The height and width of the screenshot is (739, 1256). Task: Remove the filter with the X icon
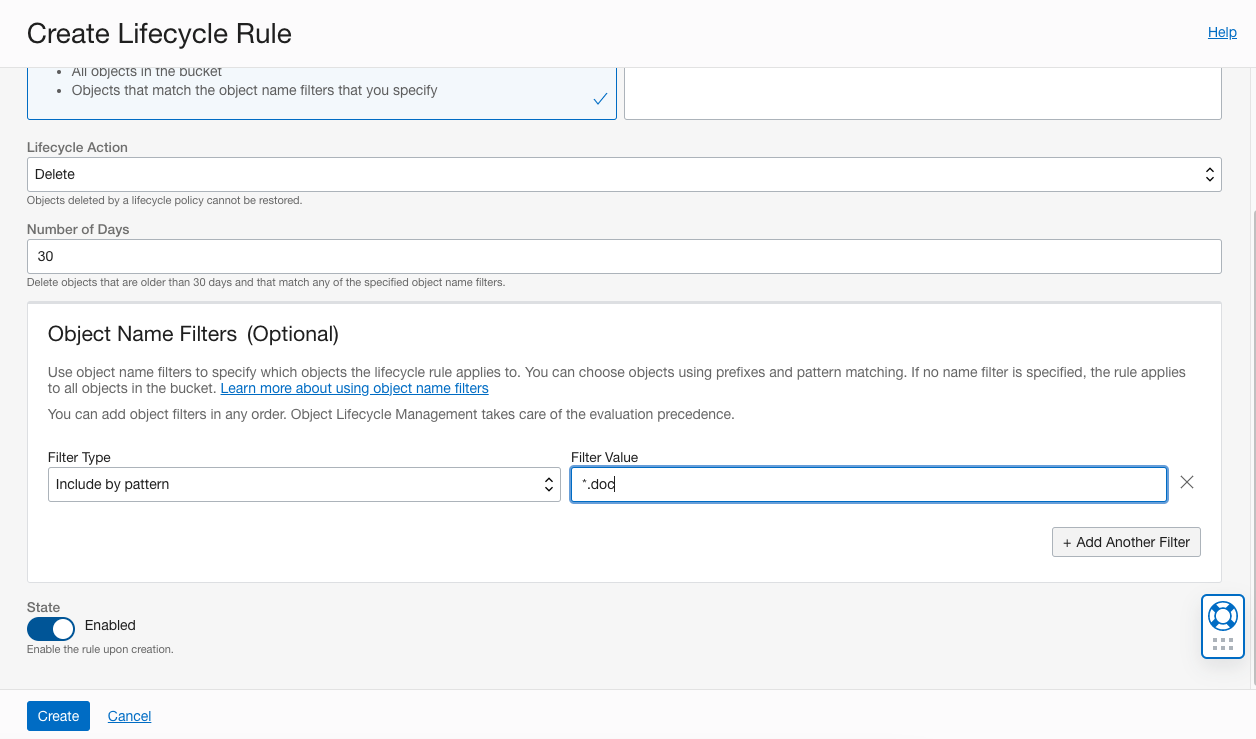pos(1187,483)
